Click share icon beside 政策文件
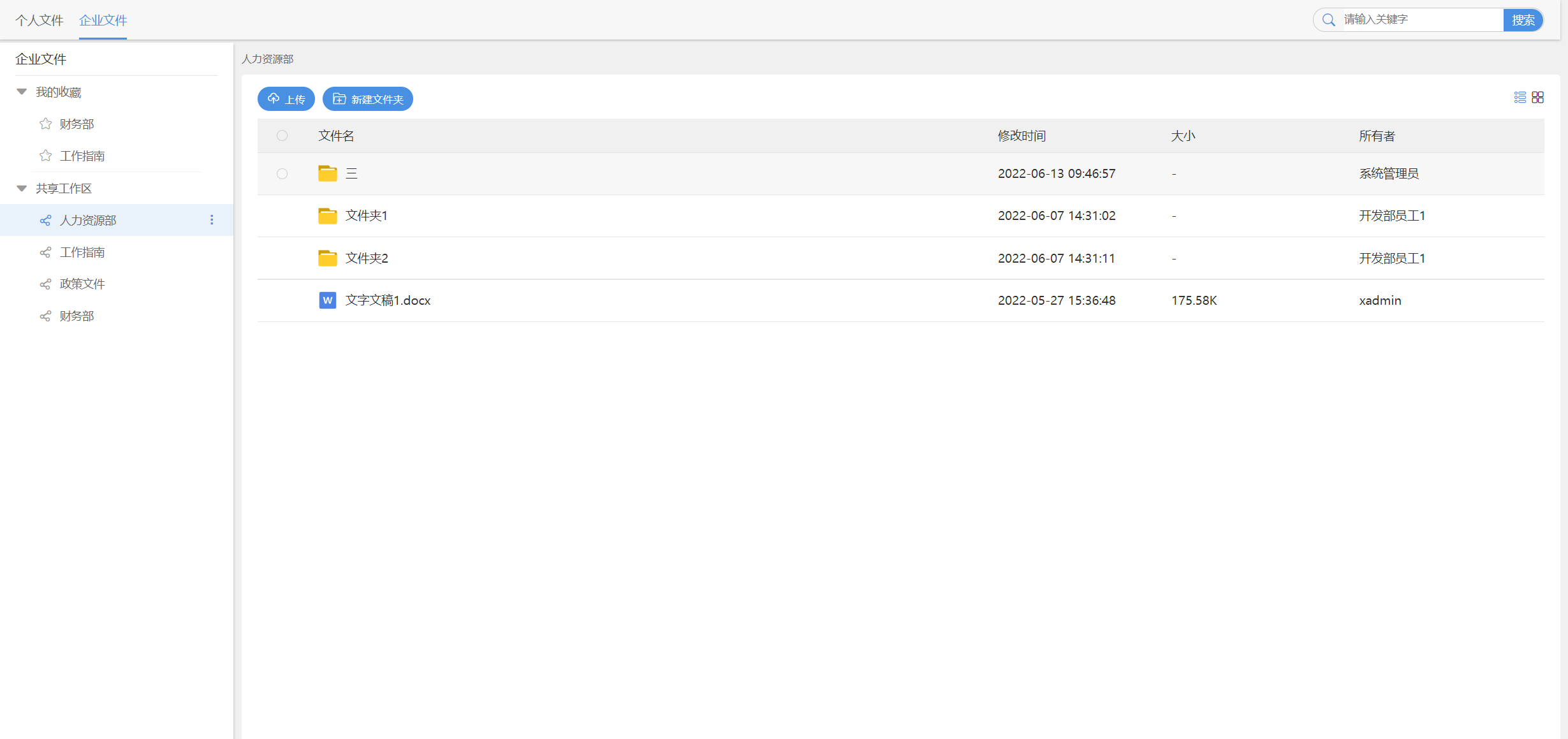 (x=45, y=284)
